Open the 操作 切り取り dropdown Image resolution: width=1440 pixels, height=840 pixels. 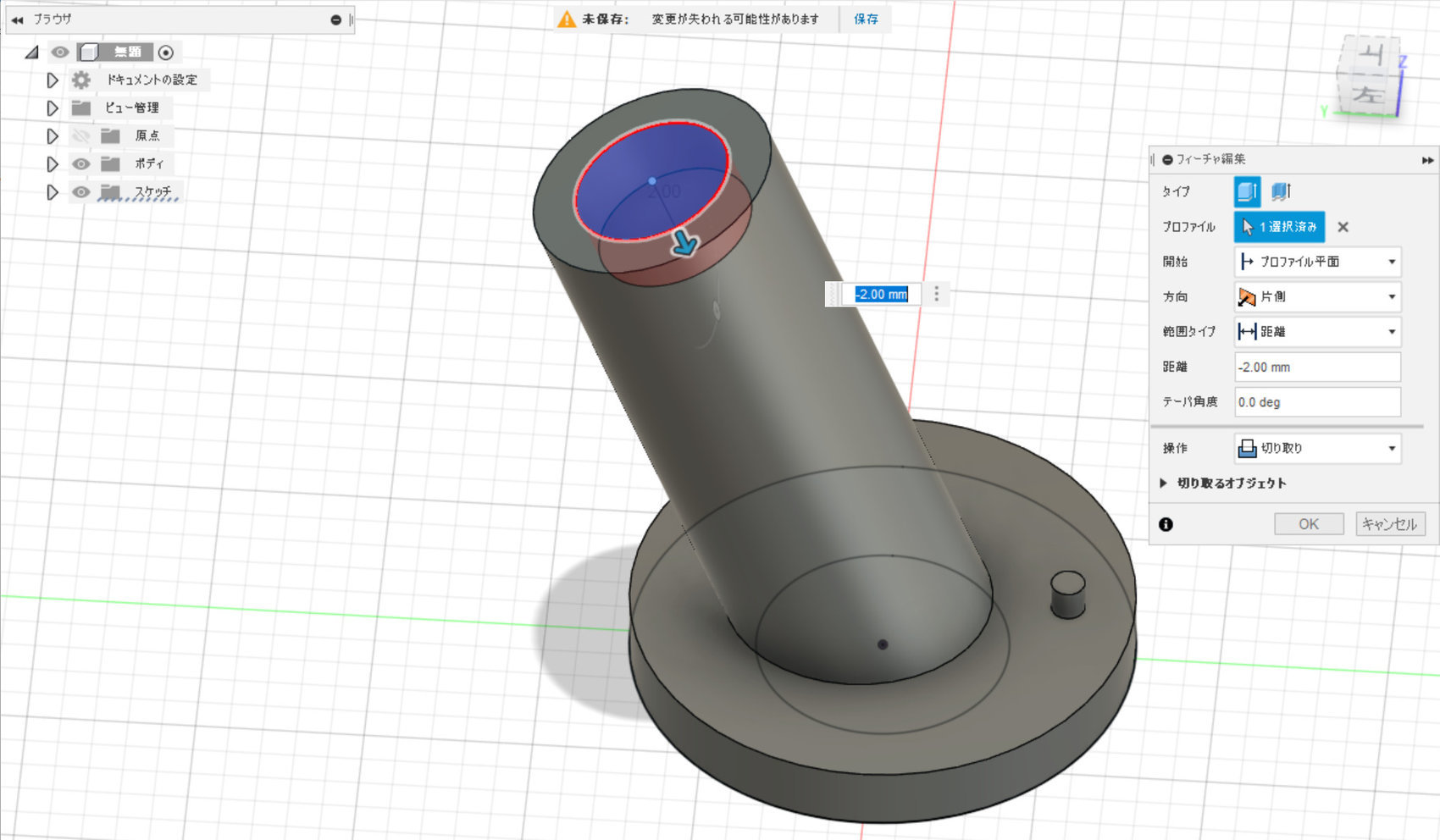tap(1317, 448)
